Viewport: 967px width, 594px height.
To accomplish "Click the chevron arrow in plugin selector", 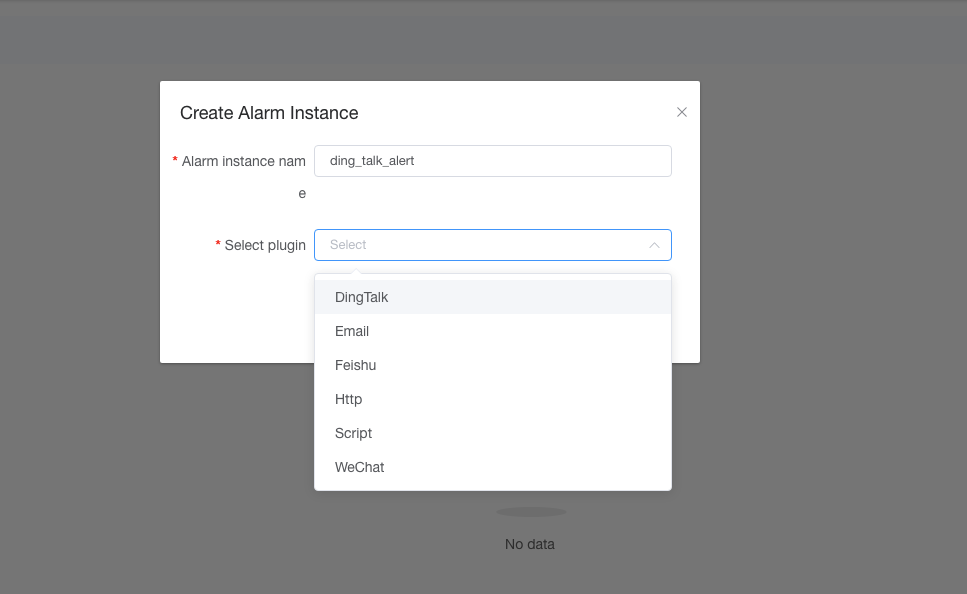I will [654, 245].
